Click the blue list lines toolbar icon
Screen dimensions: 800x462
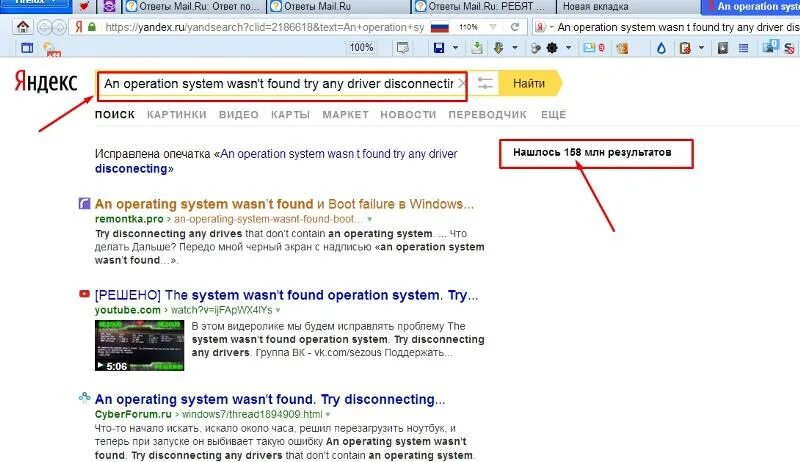pos(743,48)
